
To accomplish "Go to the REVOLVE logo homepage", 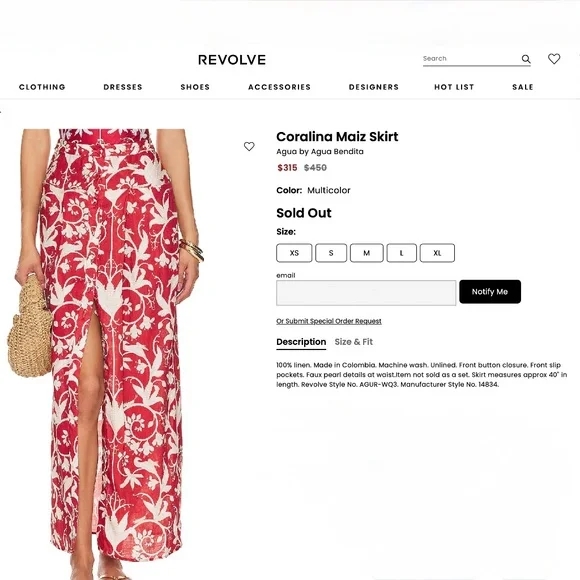I will pos(232,60).
